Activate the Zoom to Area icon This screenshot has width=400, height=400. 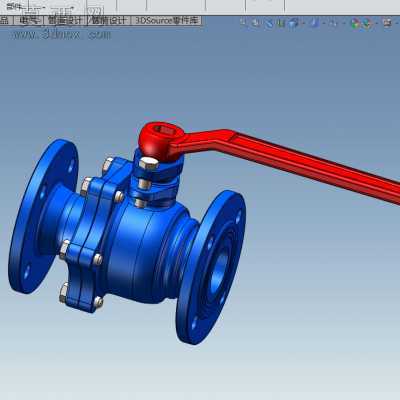[x=256, y=23]
